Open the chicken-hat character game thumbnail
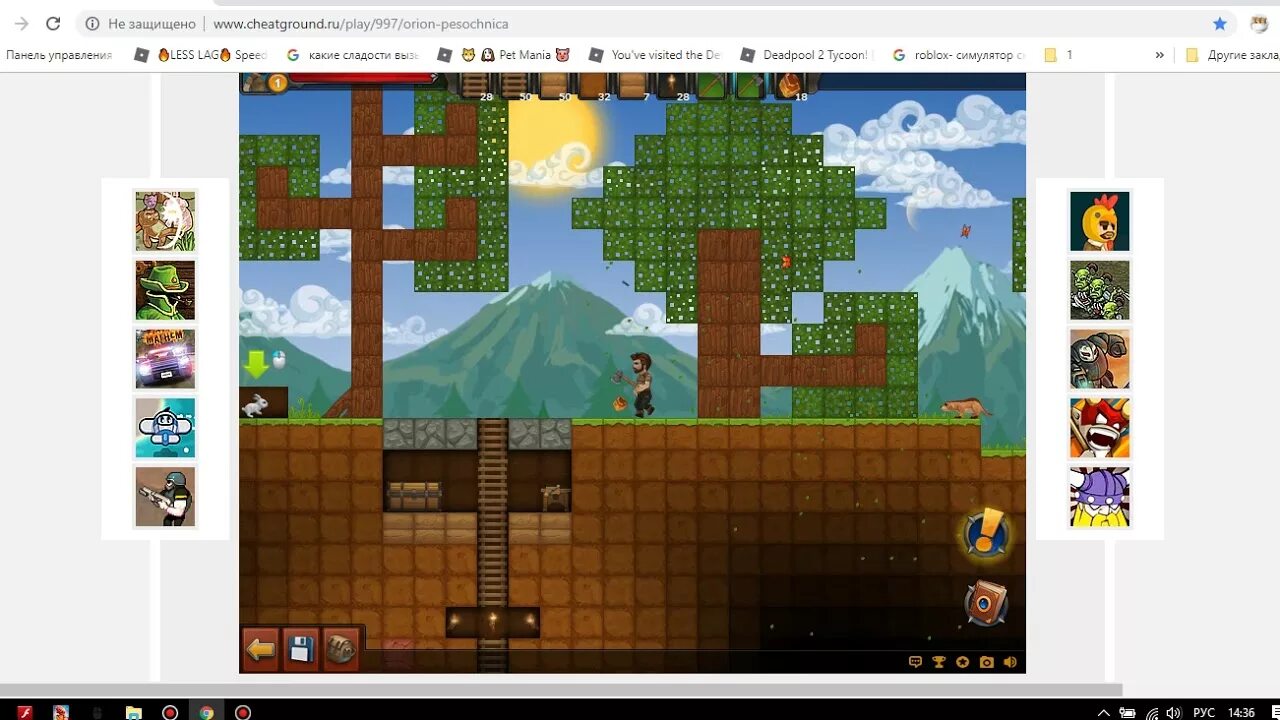The height and width of the screenshot is (720, 1280). click(1100, 221)
